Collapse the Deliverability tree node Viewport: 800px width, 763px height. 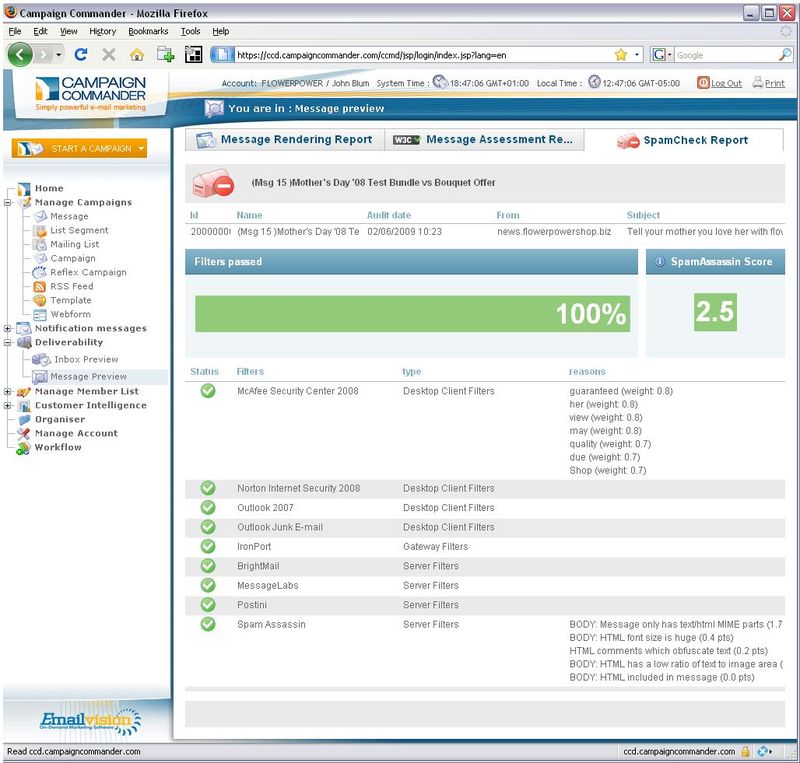pyautogui.click(x=8, y=342)
